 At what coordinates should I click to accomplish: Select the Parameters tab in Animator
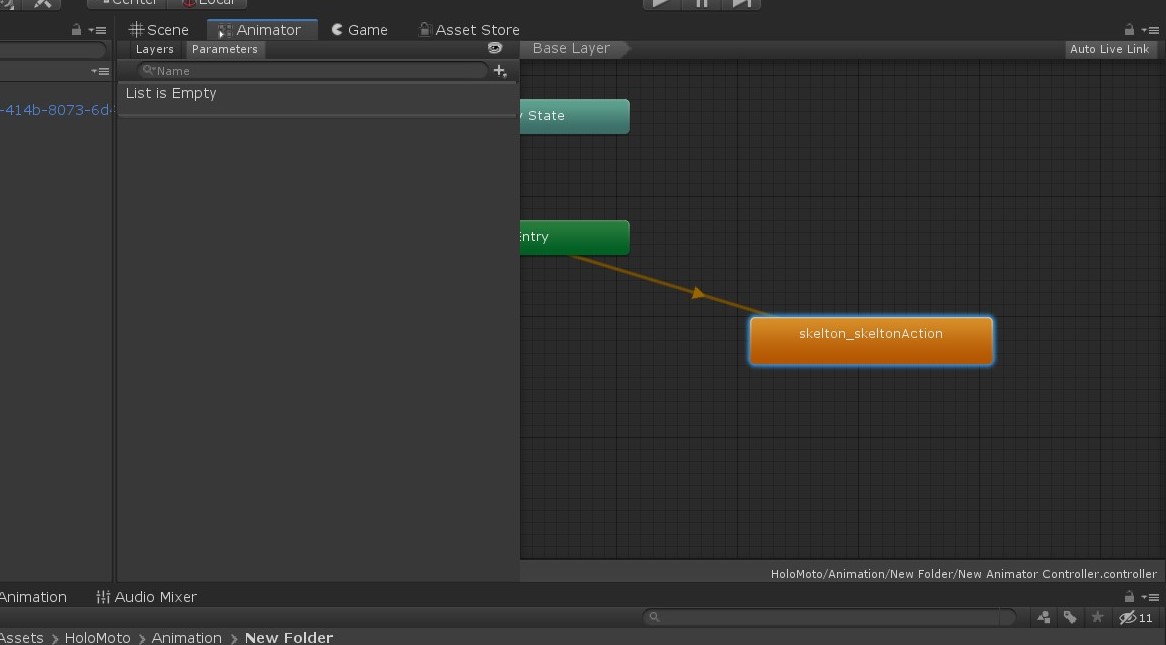click(225, 49)
